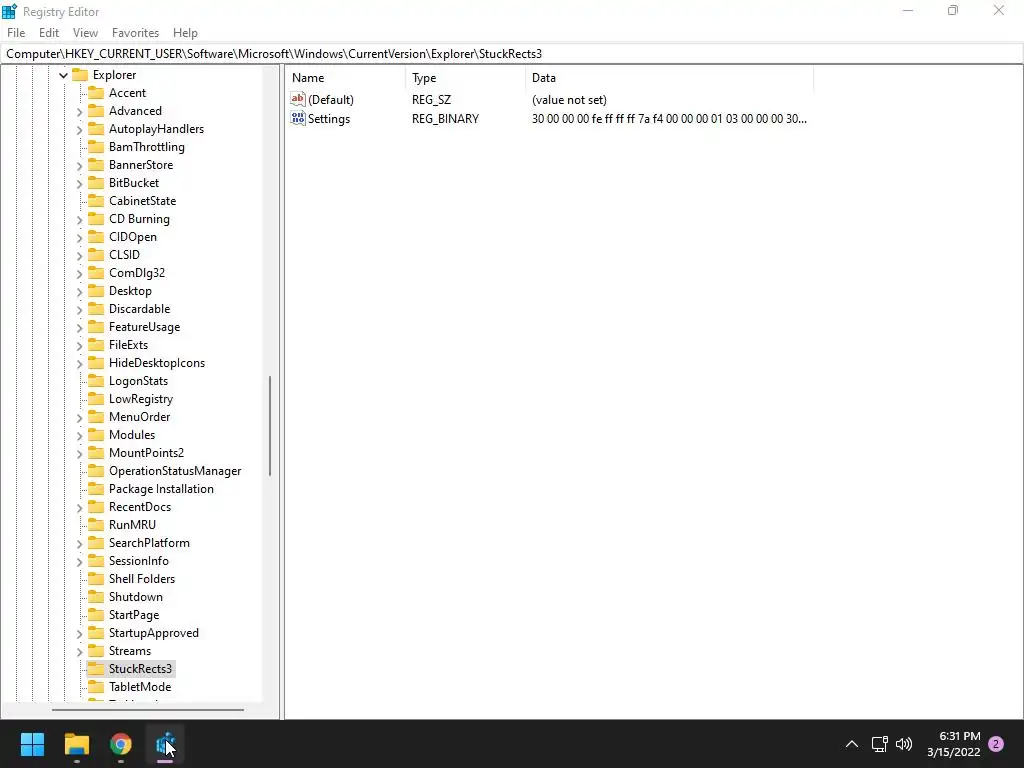Click the tree pane vertical scrollbar
1024x768 pixels.
coord(270,426)
